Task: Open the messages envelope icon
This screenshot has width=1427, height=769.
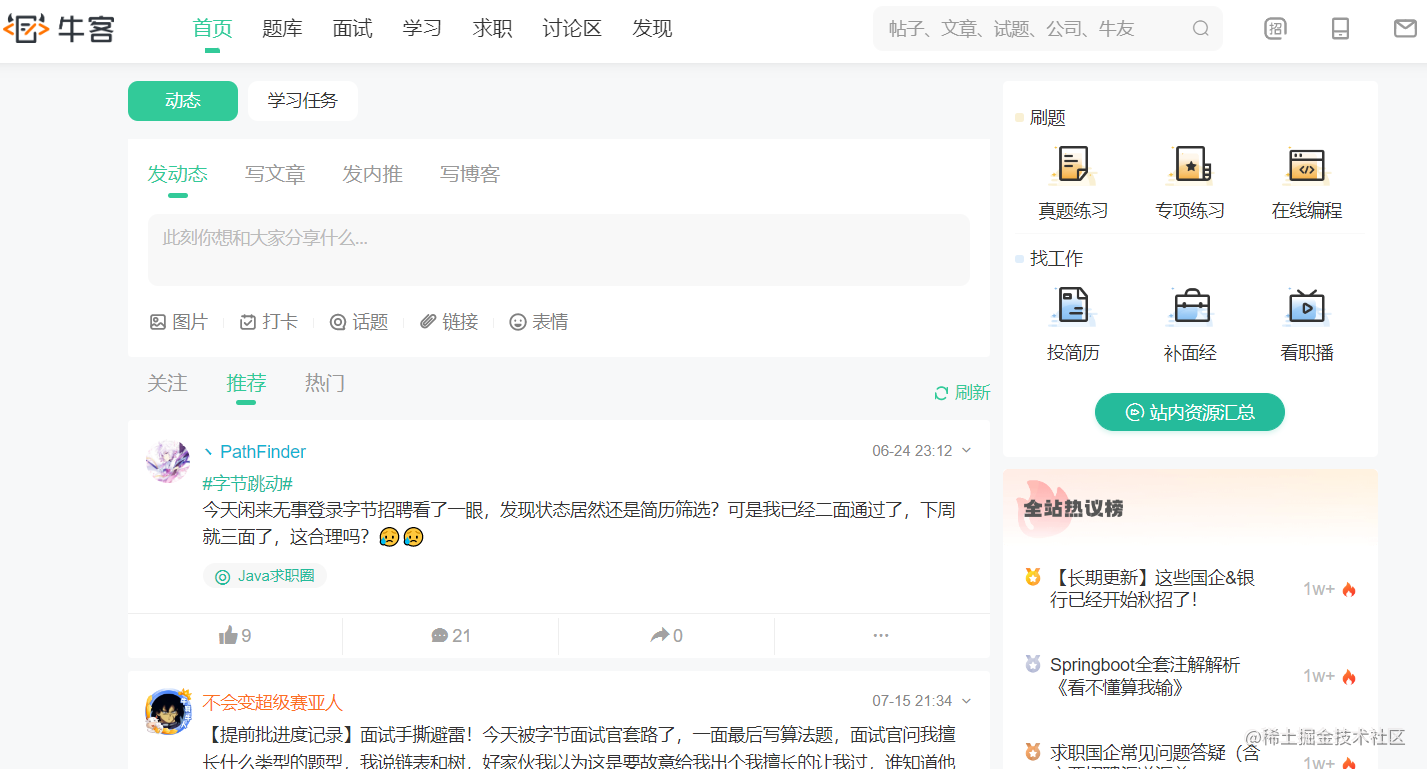Action: (x=1405, y=29)
